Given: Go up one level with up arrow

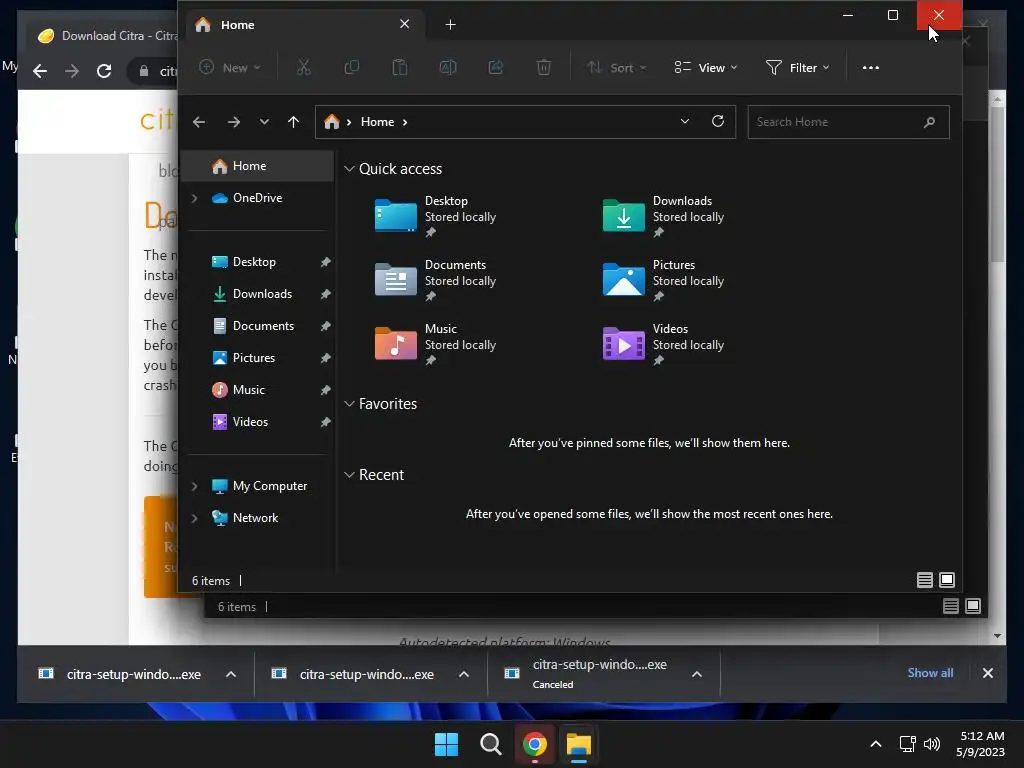Looking at the screenshot, I should click(x=293, y=122).
